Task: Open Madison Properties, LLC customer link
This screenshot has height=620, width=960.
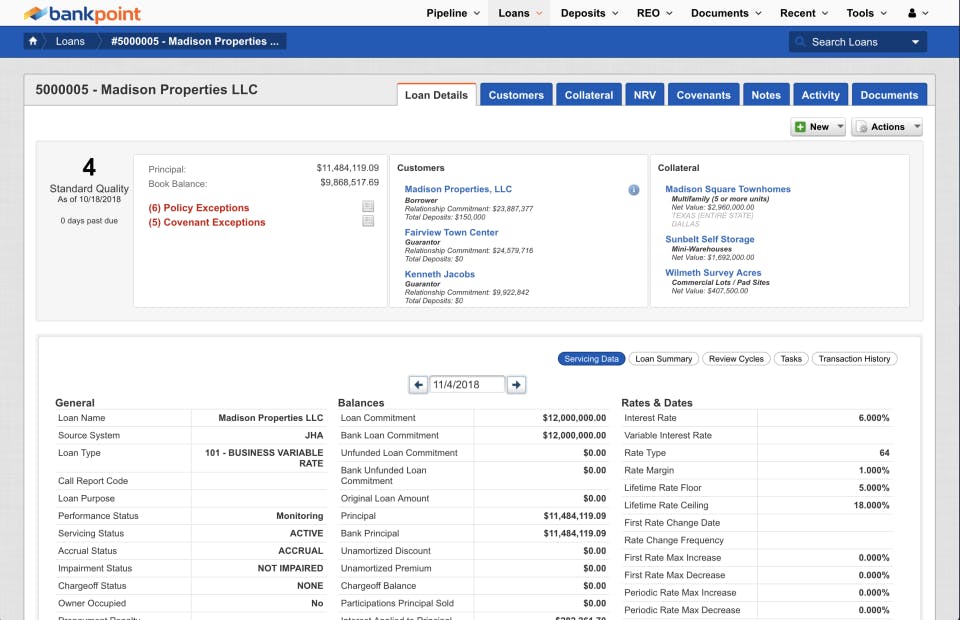Action: coord(458,189)
